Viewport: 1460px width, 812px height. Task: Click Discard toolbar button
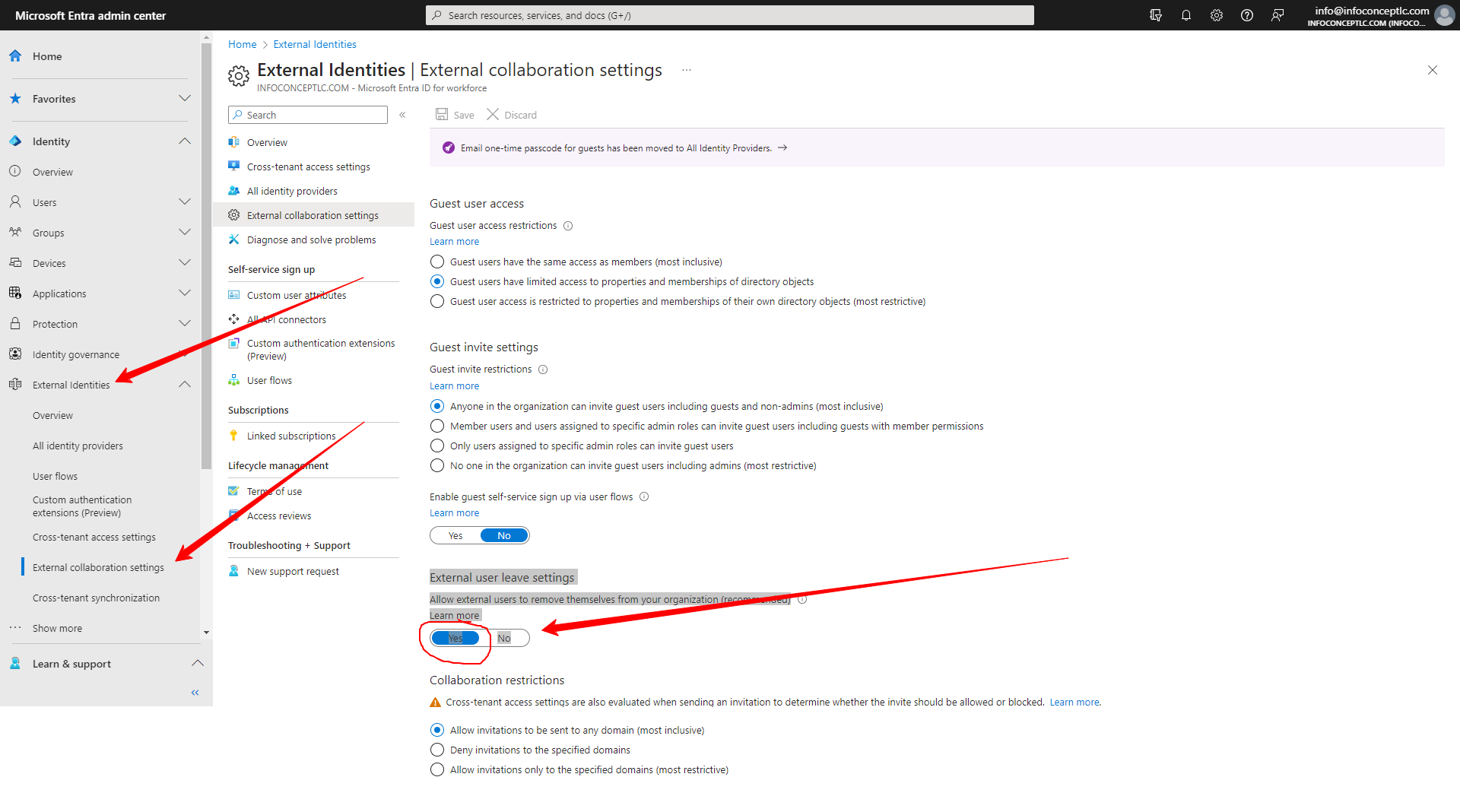tap(512, 115)
